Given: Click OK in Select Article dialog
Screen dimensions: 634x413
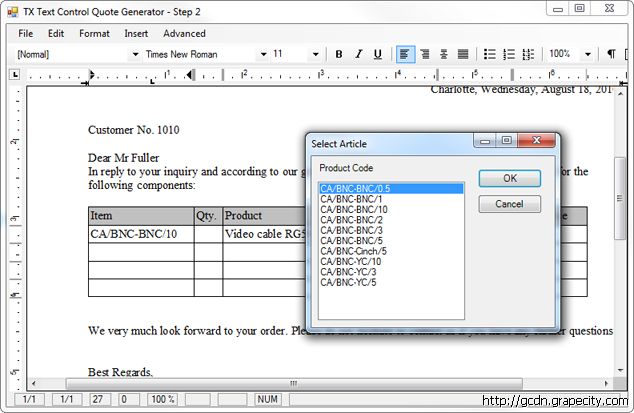Looking at the screenshot, I should pos(509,178).
